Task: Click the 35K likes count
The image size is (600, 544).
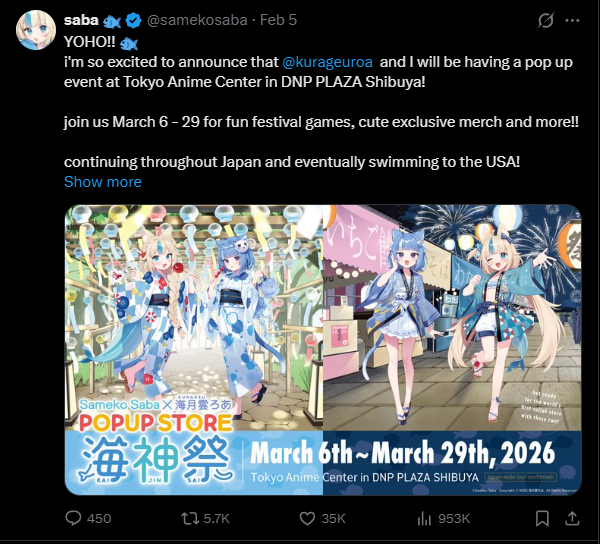Action: click(333, 519)
